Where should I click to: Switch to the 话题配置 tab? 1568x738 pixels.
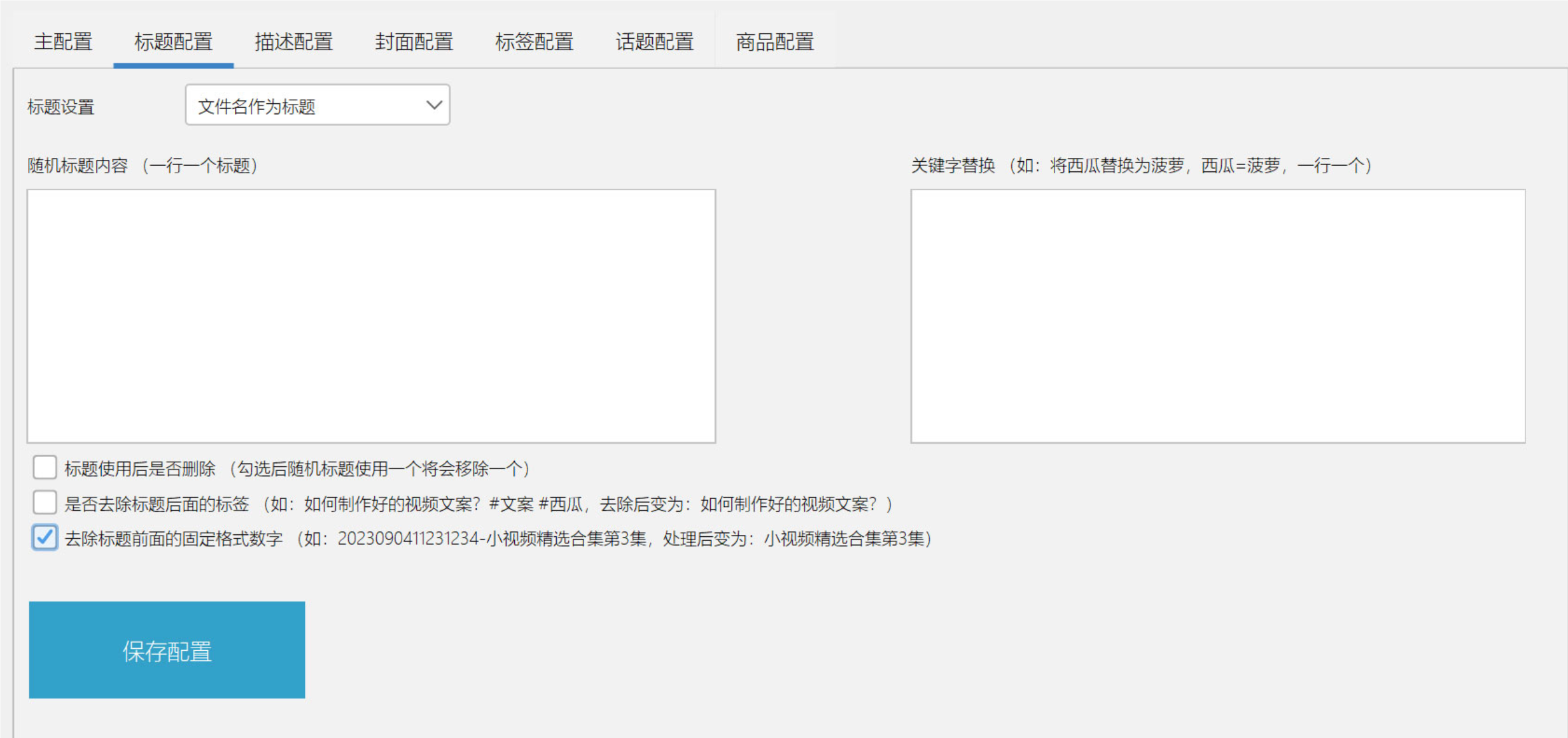[x=654, y=41]
